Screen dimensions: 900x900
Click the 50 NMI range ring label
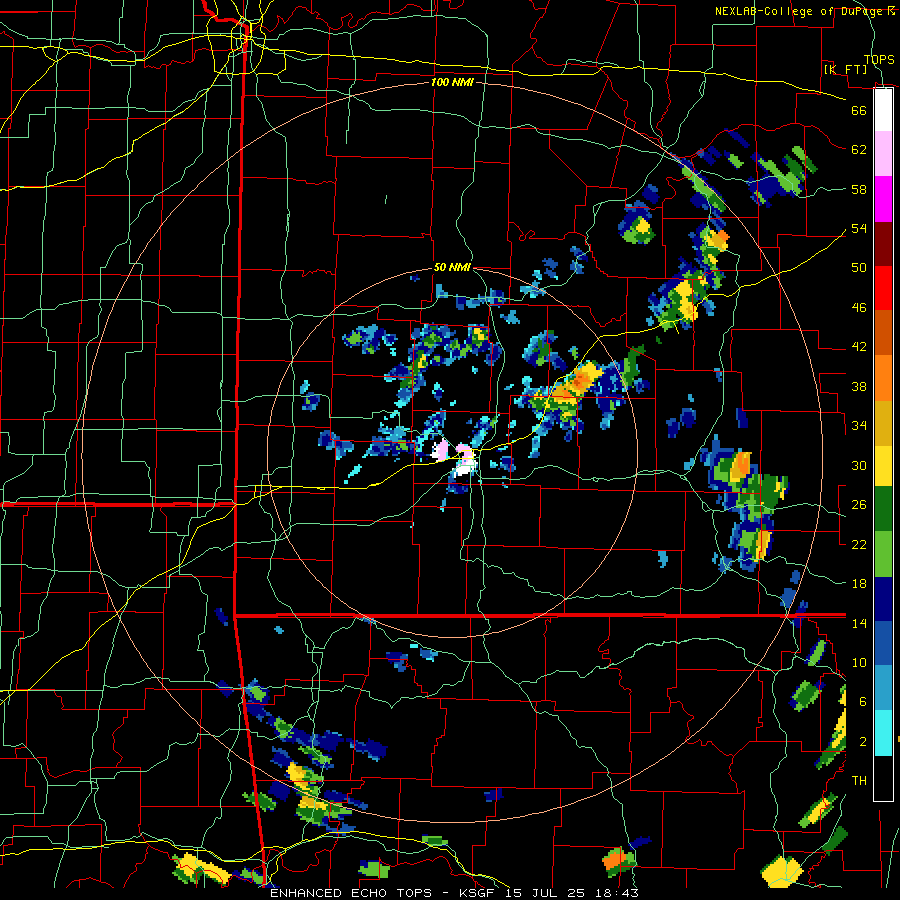coord(452,267)
